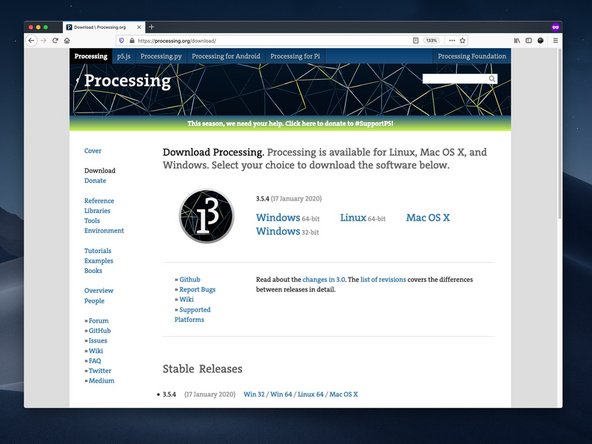Click the padlock site security icon
Screen dimensions: 592x444
(132, 40)
